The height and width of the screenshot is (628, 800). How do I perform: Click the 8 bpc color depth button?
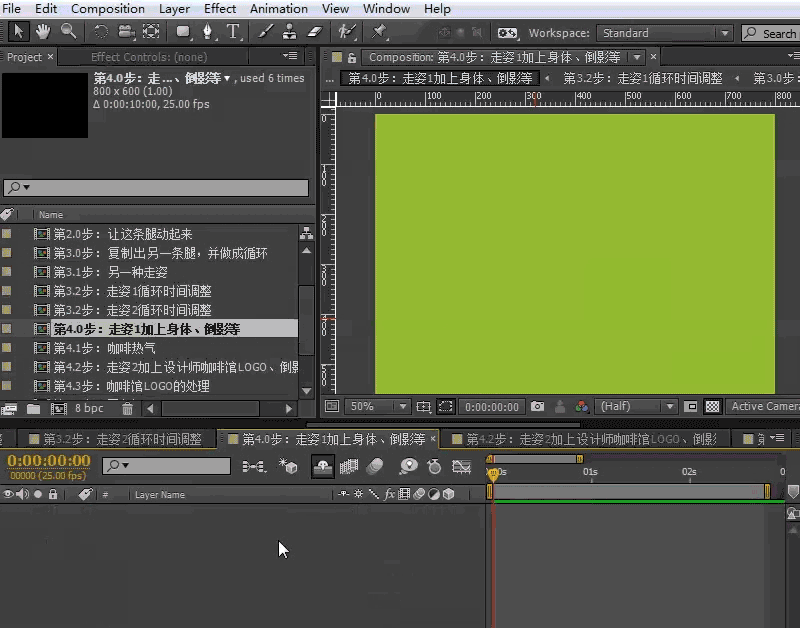(89, 408)
